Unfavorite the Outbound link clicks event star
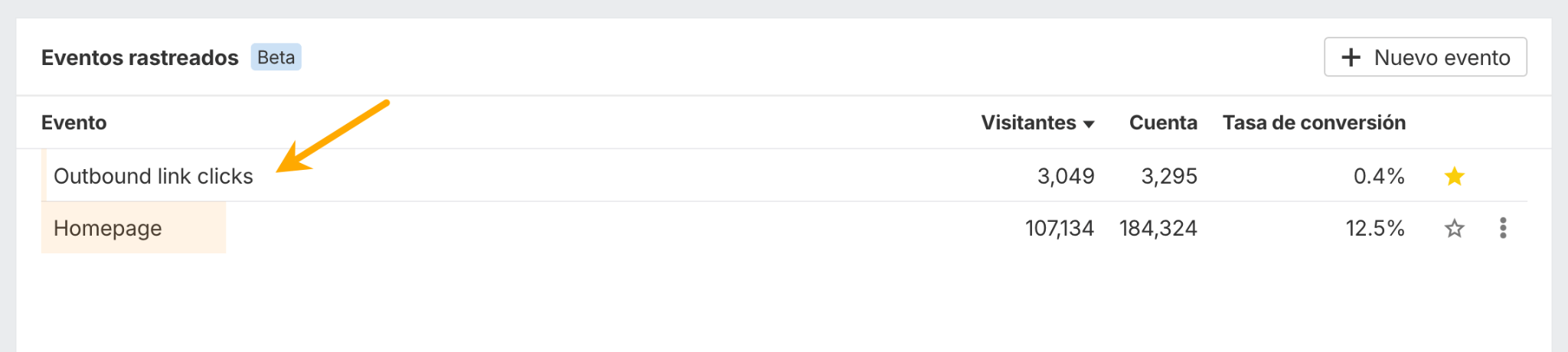The height and width of the screenshot is (352, 1568). click(x=1454, y=177)
